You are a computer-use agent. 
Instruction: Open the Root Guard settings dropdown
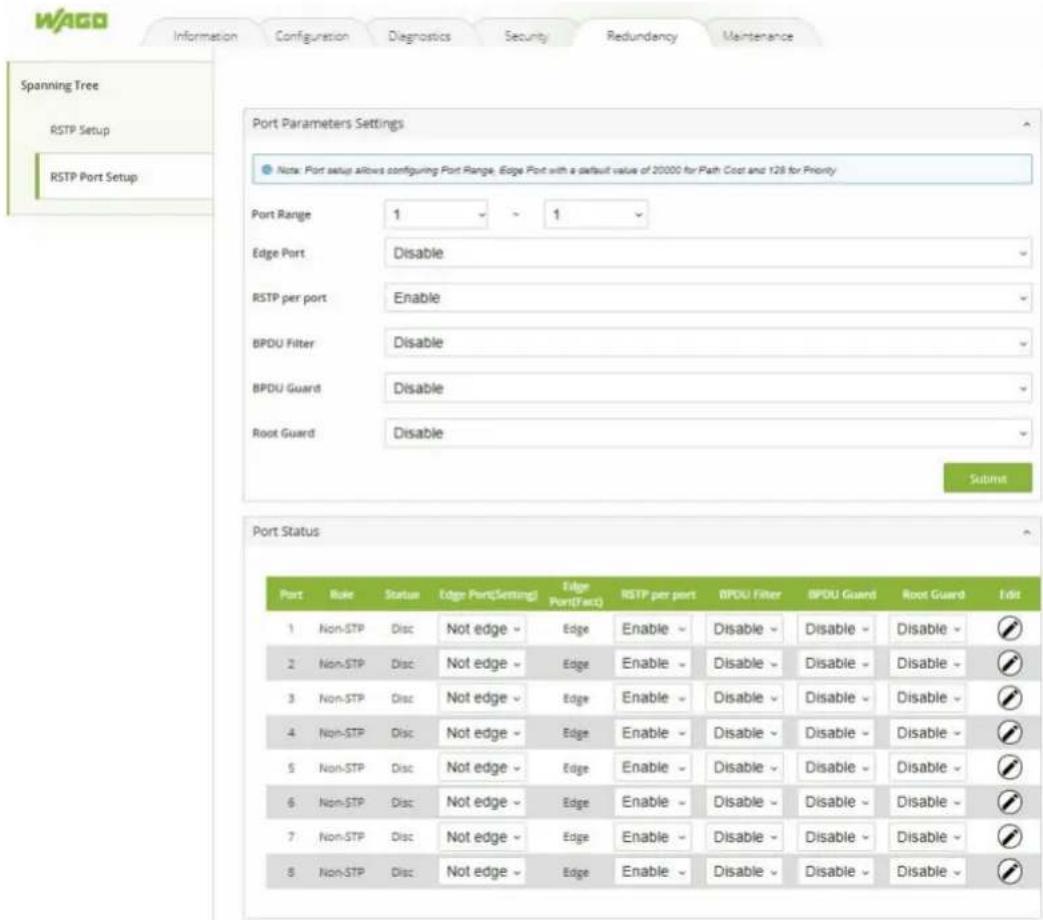pos(708,433)
